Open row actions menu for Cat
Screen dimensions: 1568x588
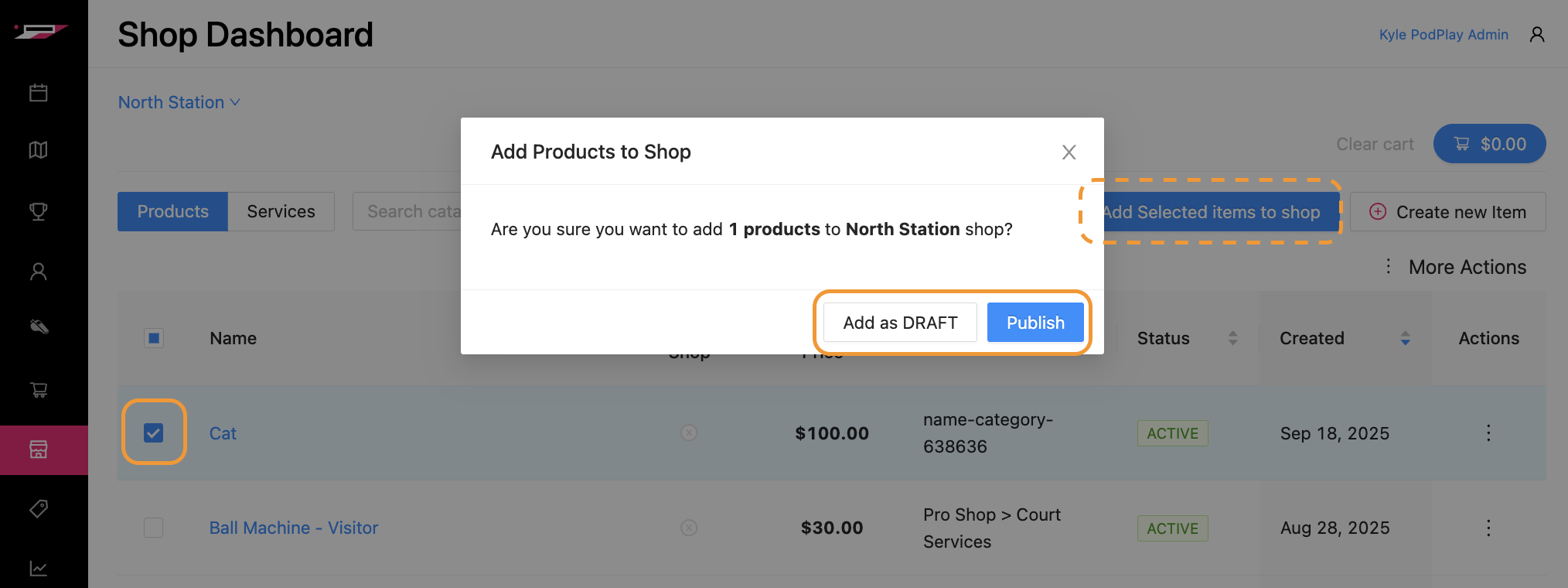(1488, 433)
